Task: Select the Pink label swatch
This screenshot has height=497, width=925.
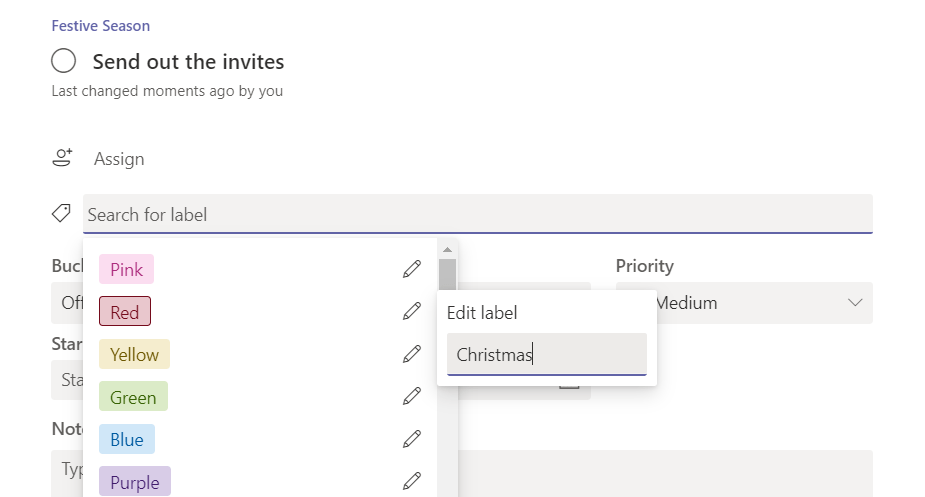Action: (127, 270)
